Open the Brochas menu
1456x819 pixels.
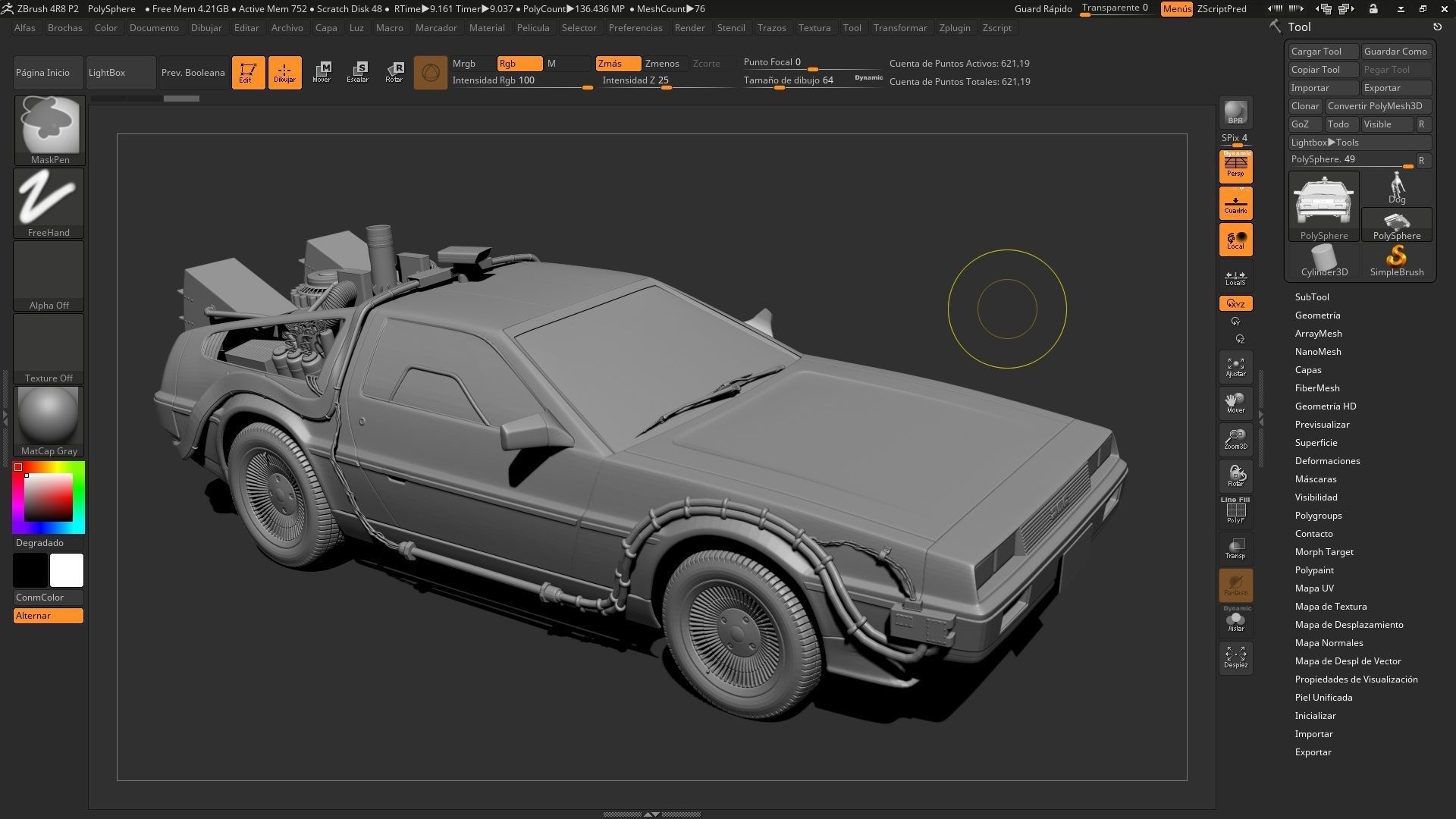point(65,28)
